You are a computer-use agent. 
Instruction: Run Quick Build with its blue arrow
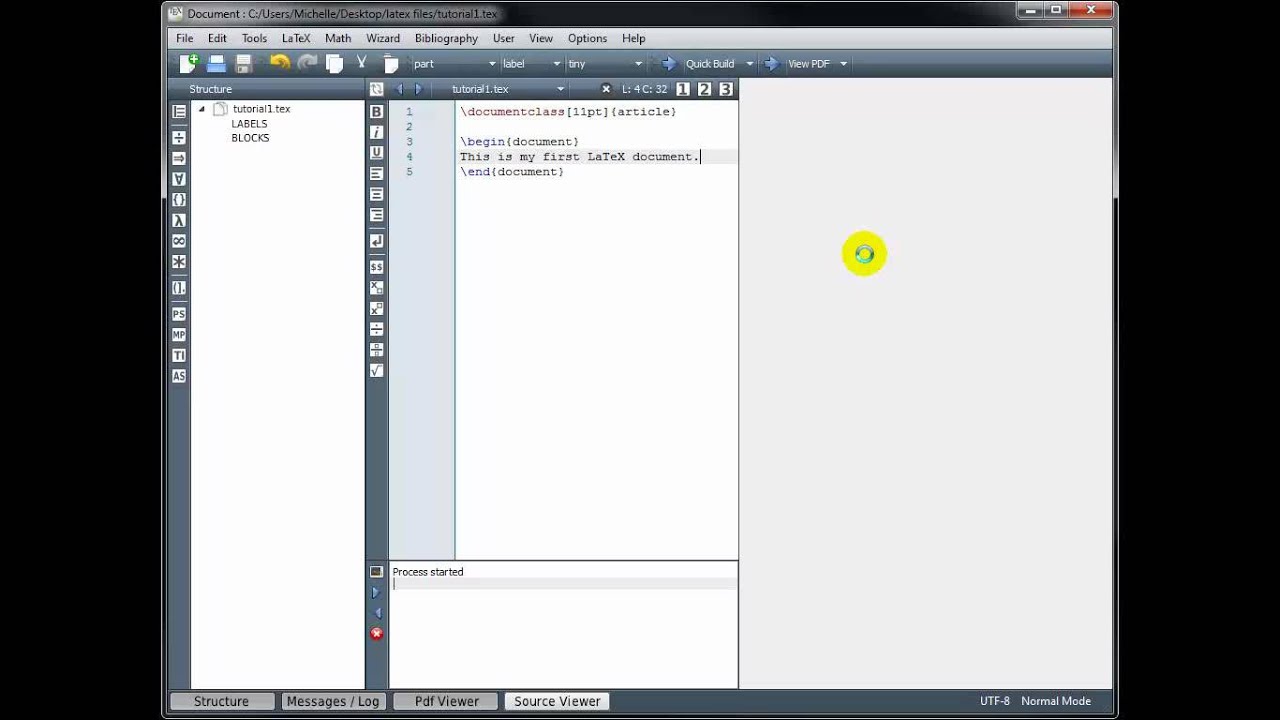click(669, 63)
